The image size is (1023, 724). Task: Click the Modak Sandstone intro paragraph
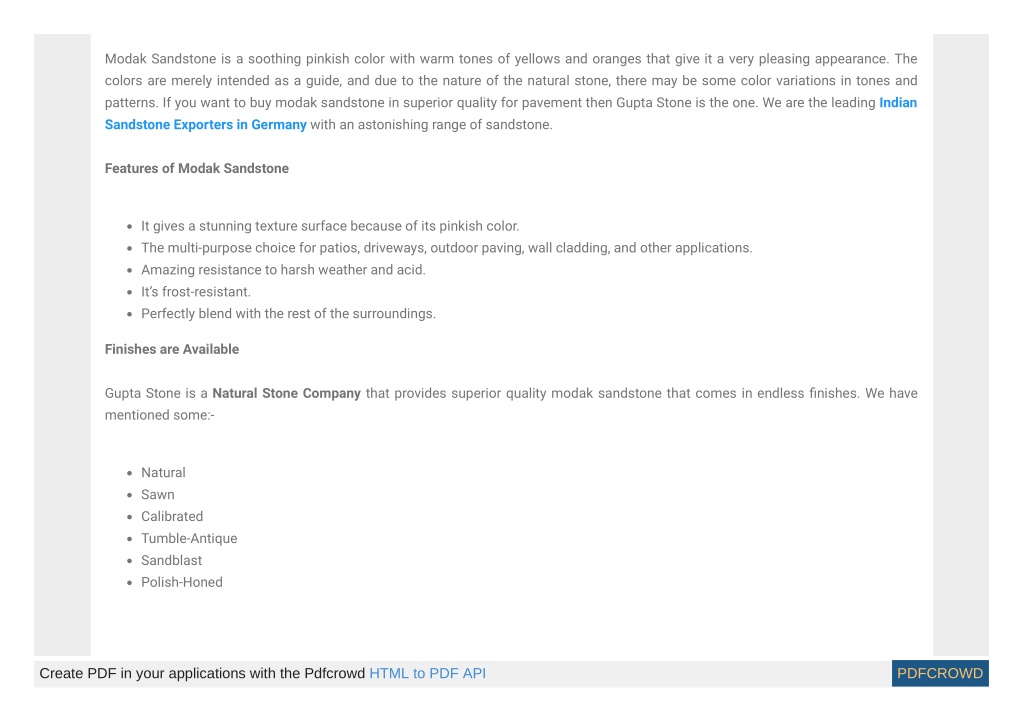(511, 91)
